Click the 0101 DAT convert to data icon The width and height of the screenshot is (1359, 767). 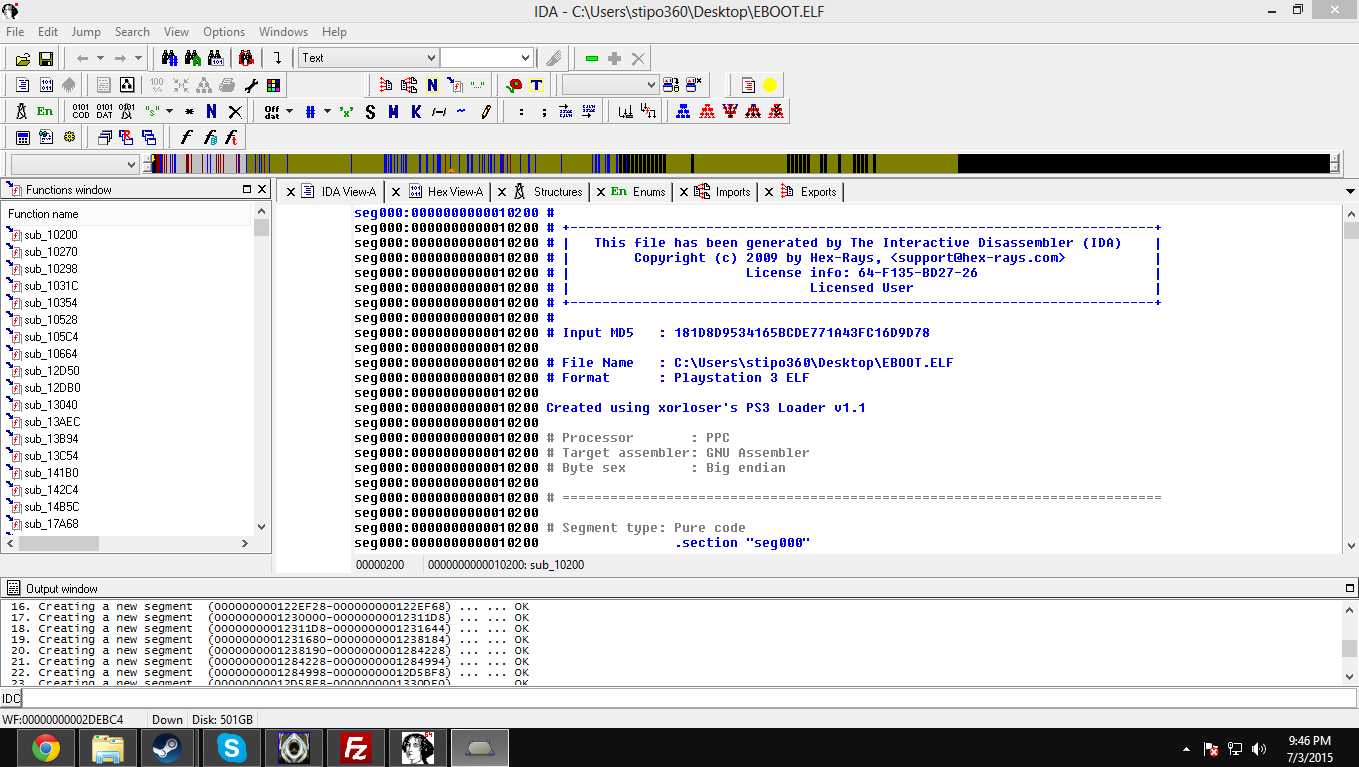(x=104, y=111)
